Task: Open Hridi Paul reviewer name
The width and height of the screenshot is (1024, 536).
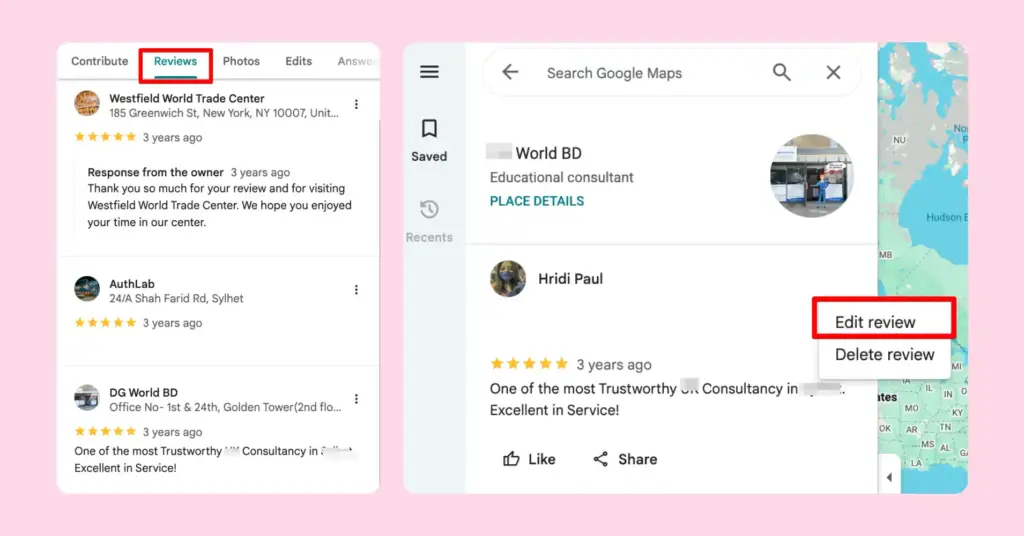Action: coord(570,279)
